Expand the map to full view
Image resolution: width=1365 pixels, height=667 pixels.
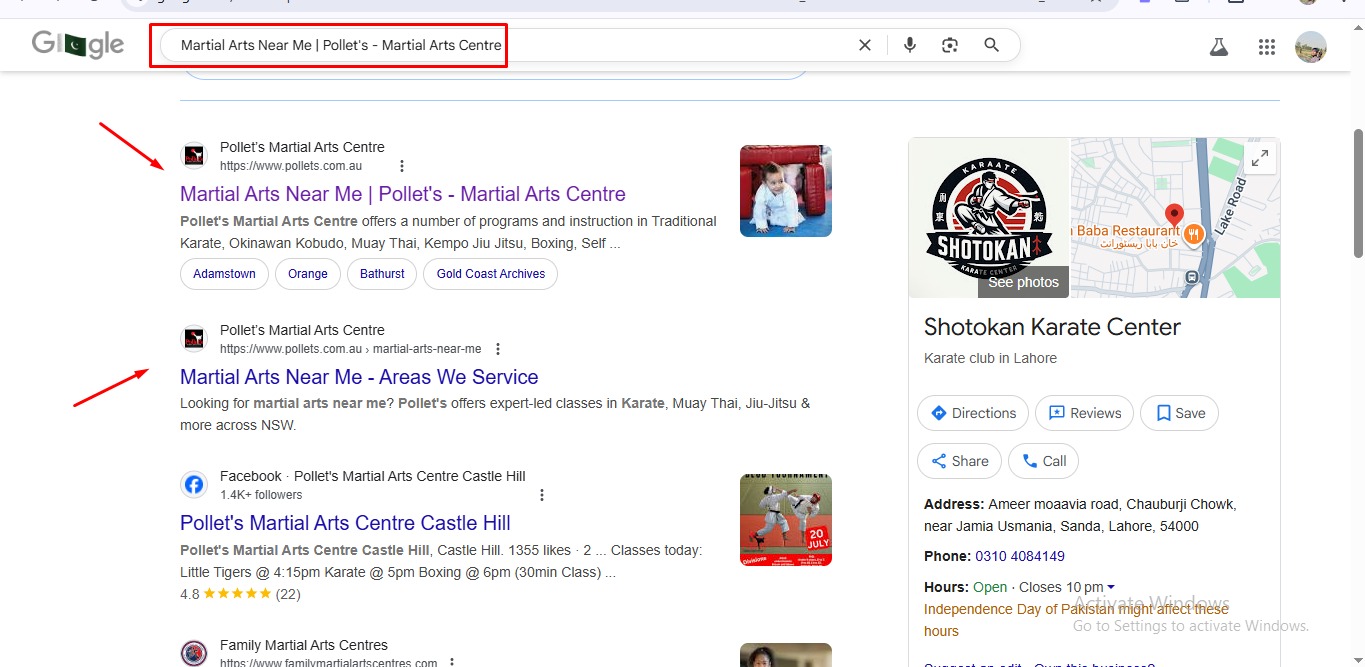[1259, 158]
